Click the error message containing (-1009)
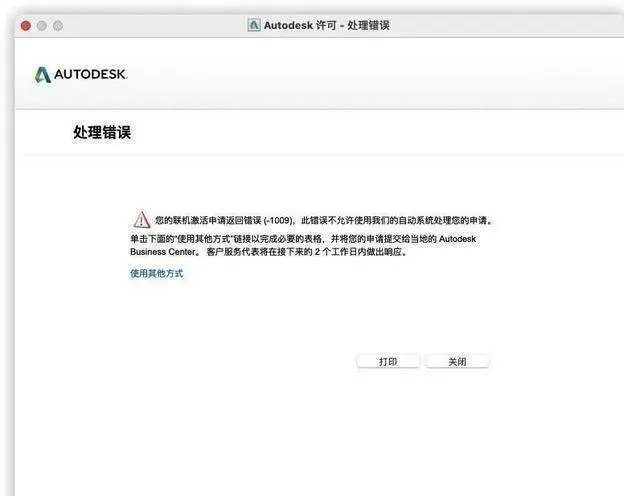The width and height of the screenshot is (624, 496). pyautogui.click(x=324, y=220)
